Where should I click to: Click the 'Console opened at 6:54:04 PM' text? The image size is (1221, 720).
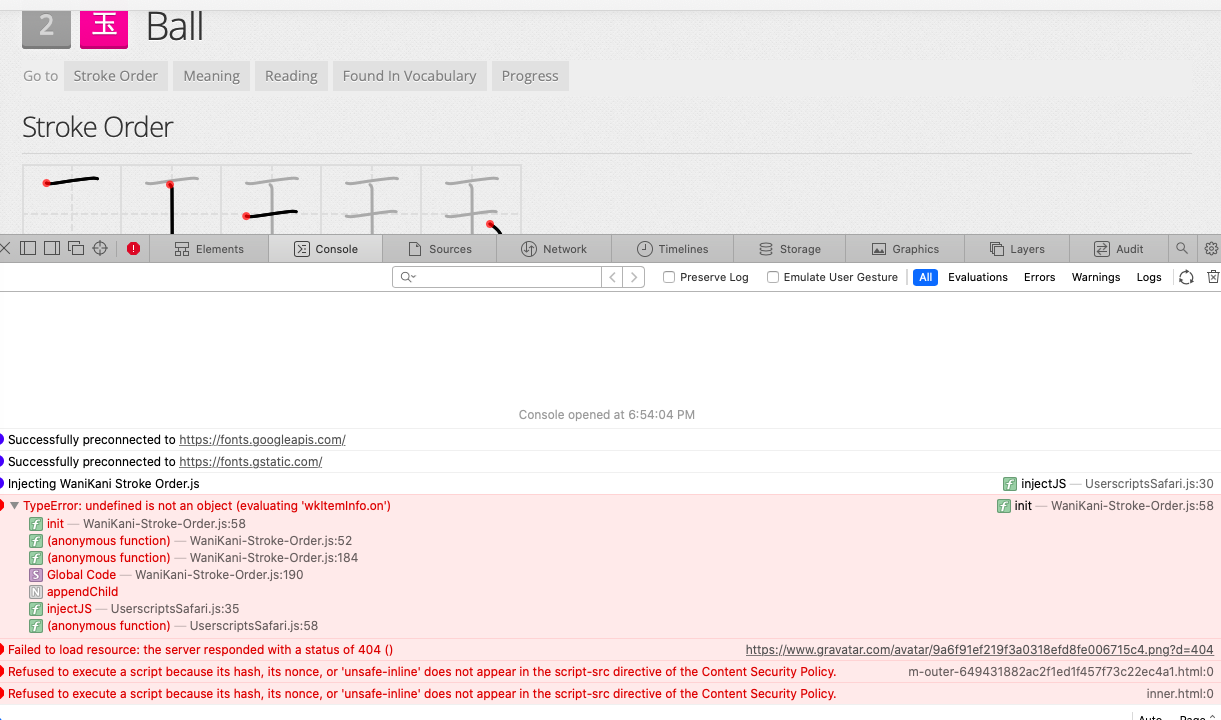click(x=607, y=415)
